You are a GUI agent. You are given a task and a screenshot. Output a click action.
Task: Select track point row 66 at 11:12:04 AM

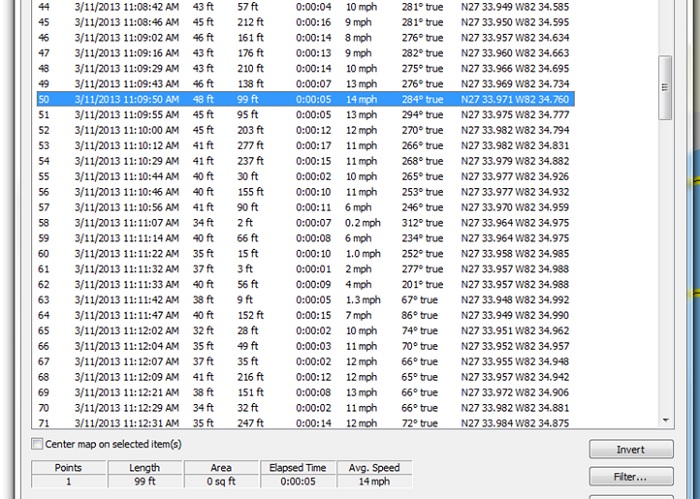300,346
